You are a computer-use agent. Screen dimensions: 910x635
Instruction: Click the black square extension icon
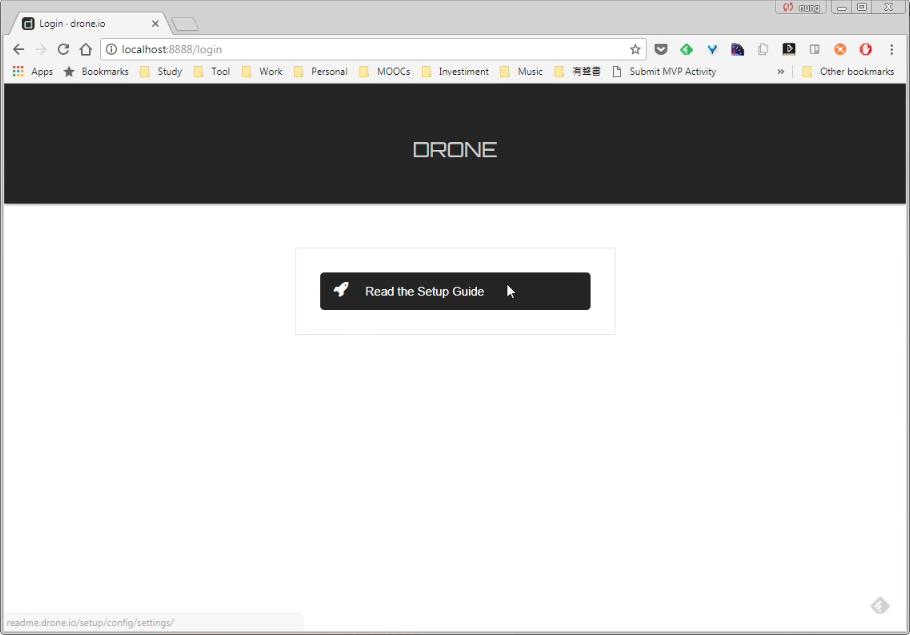pos(789,49)
